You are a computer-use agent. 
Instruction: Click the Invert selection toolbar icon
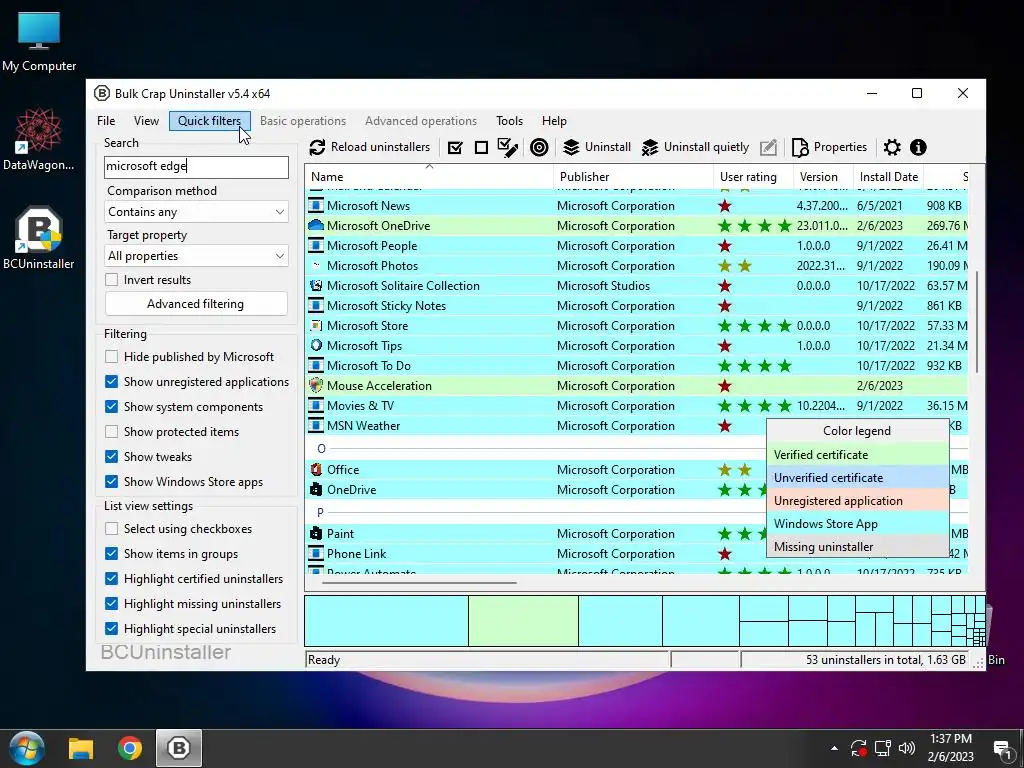507,148
